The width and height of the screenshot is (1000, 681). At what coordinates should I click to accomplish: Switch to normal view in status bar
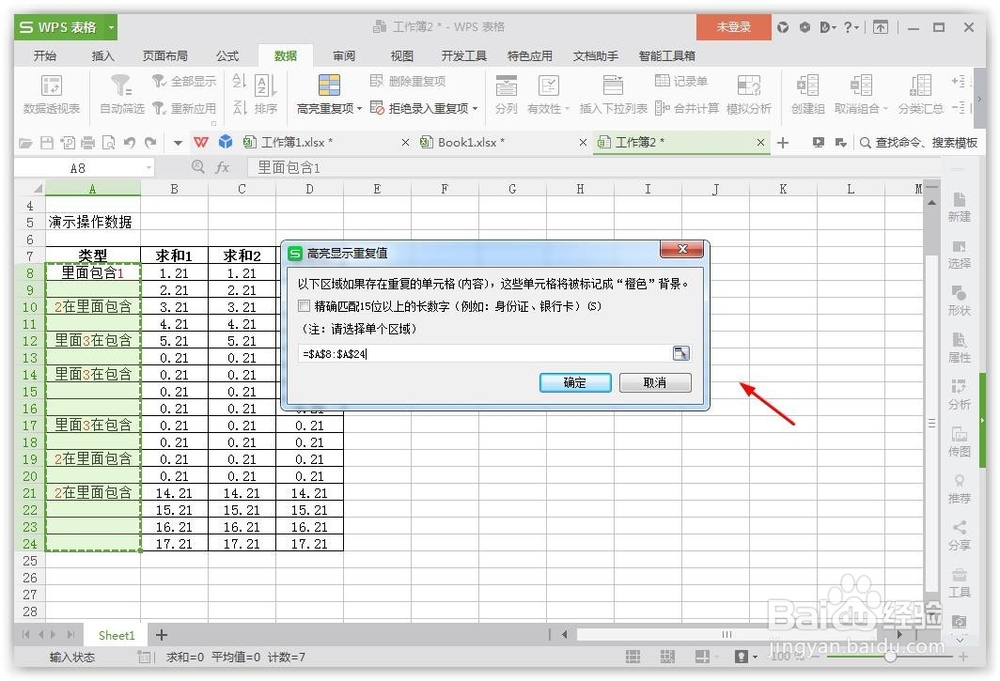coord(633,656)
